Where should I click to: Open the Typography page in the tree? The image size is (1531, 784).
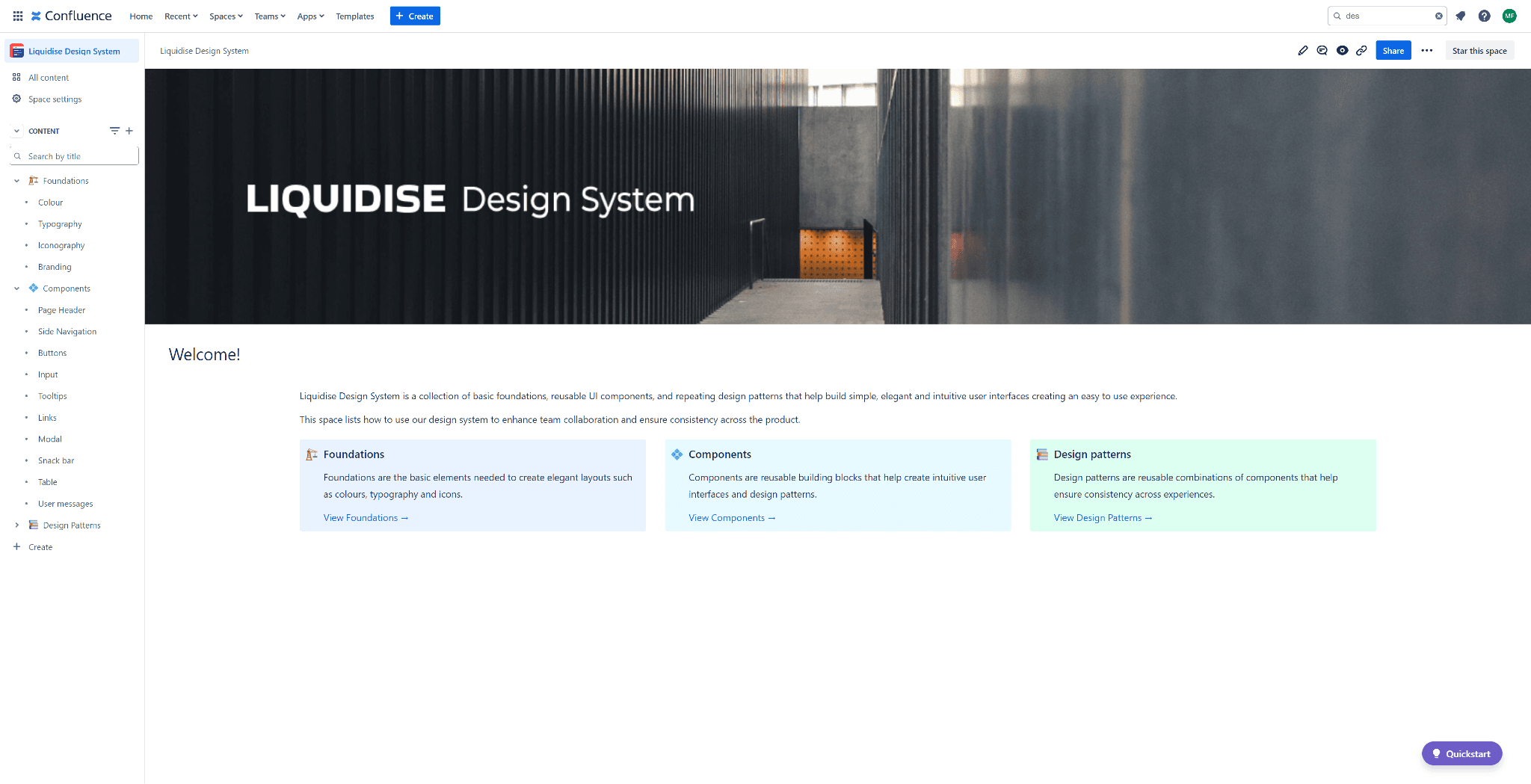[60, 224]
